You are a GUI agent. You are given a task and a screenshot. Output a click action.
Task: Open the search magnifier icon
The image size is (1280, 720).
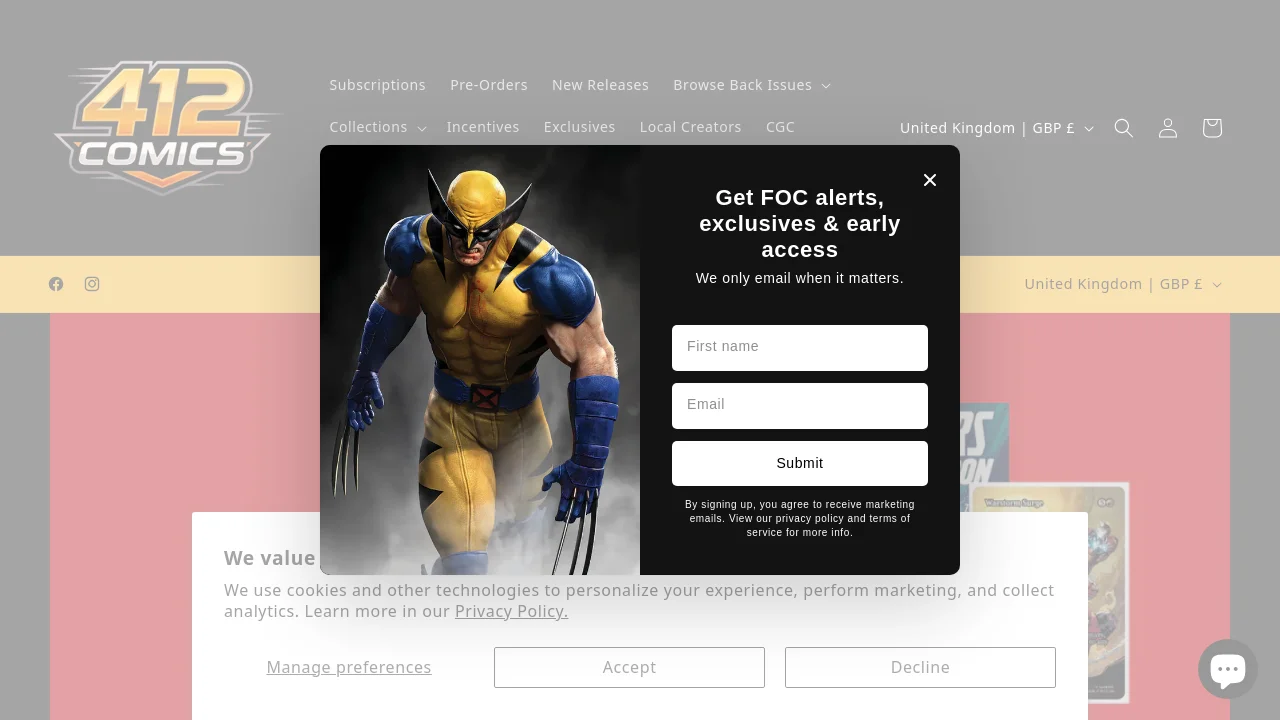point(1124,128)
